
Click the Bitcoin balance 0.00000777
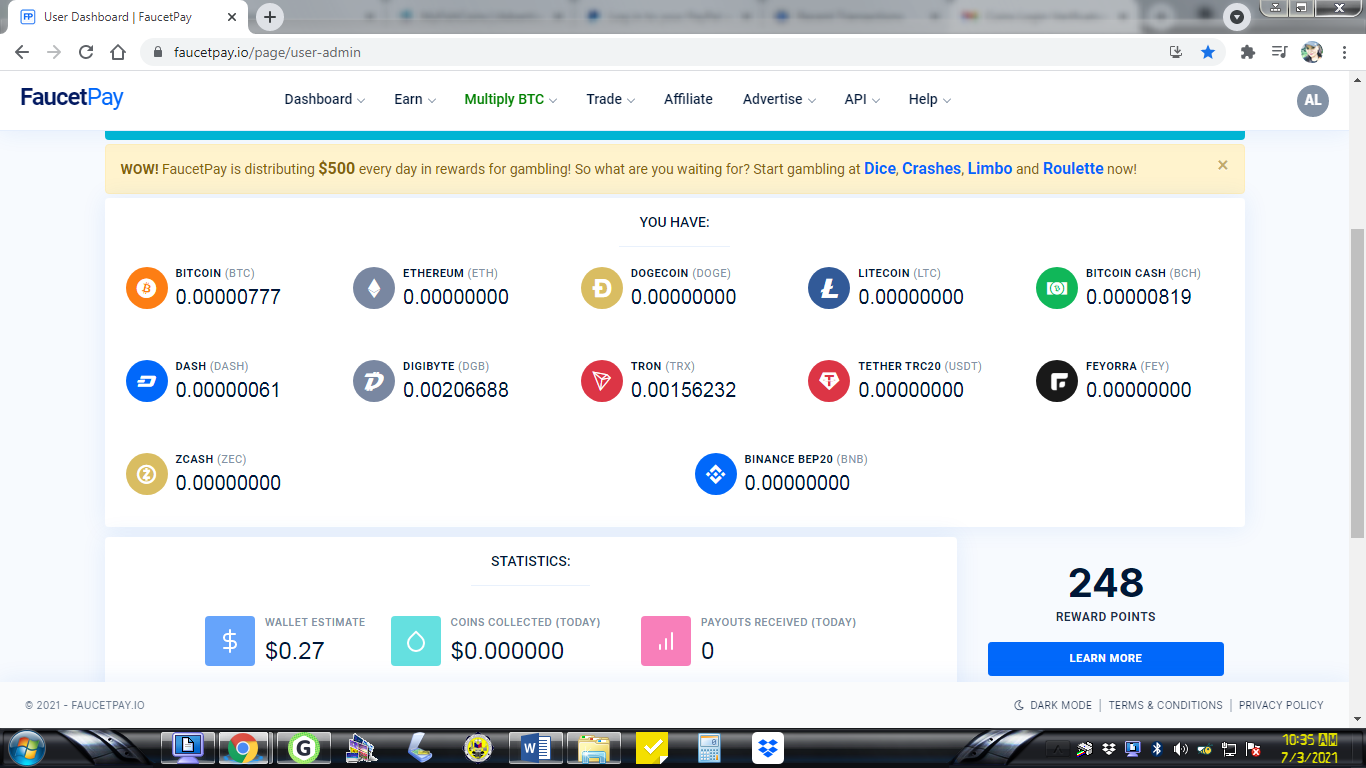point(228,297)
